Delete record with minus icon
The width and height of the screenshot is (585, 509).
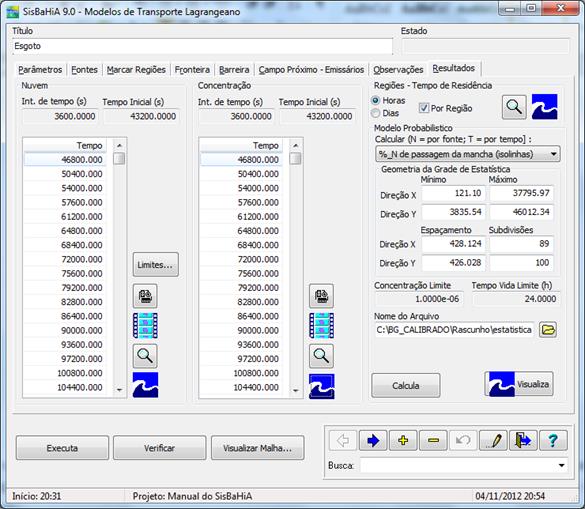tap(433, 441)
